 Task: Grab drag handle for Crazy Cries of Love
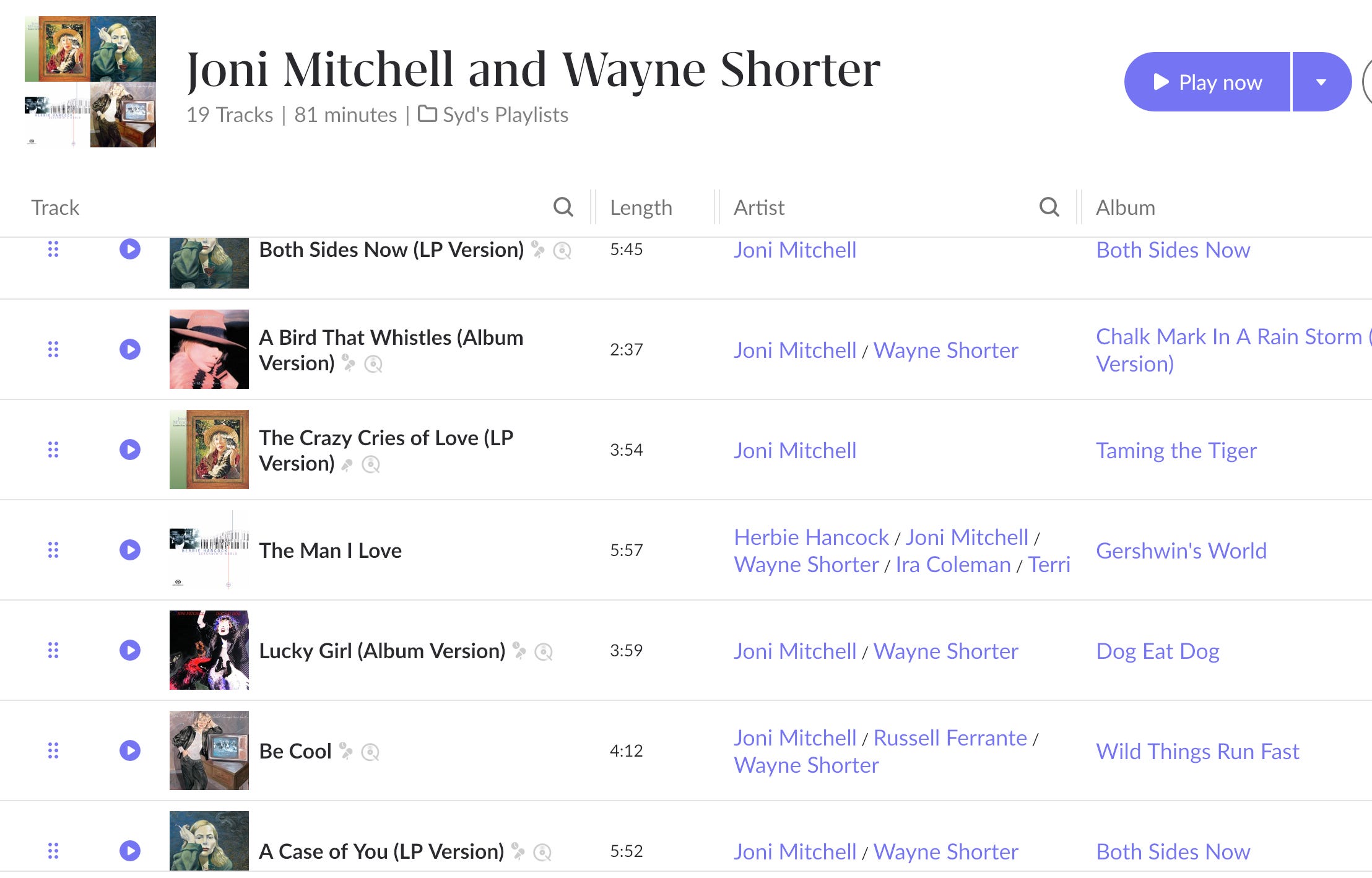[53, 450]
